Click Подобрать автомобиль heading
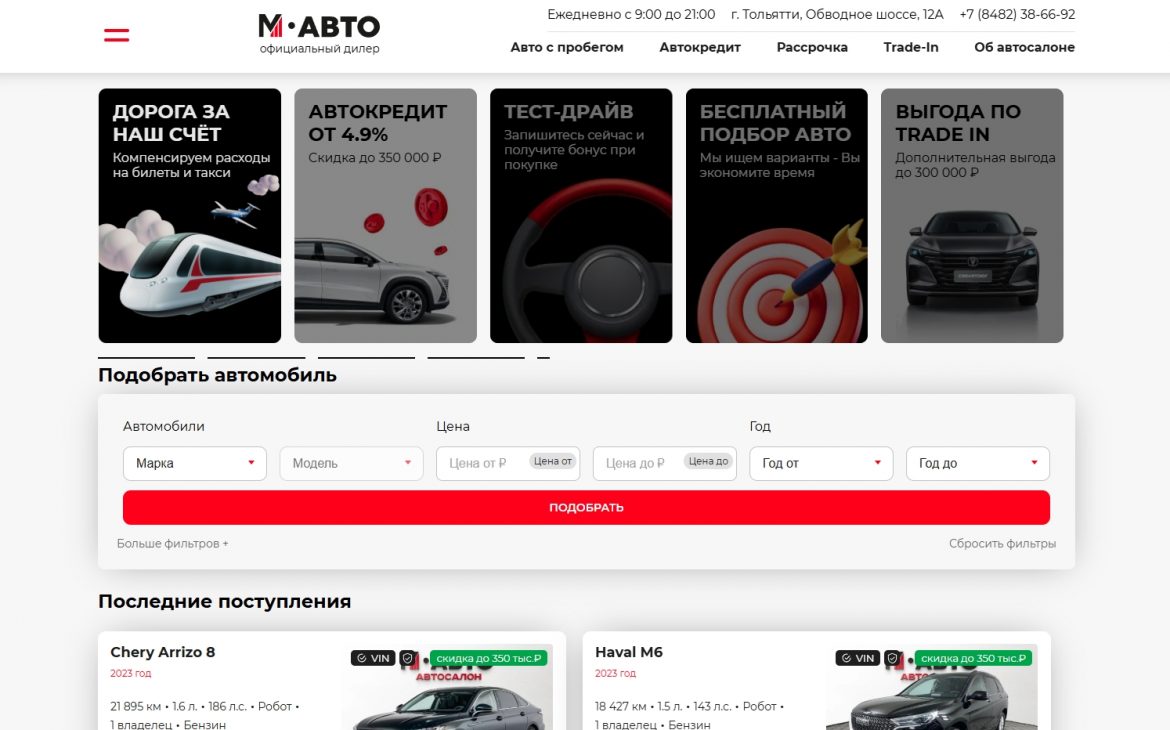This screenshot has width=1170, height=730. pos(217,375)
